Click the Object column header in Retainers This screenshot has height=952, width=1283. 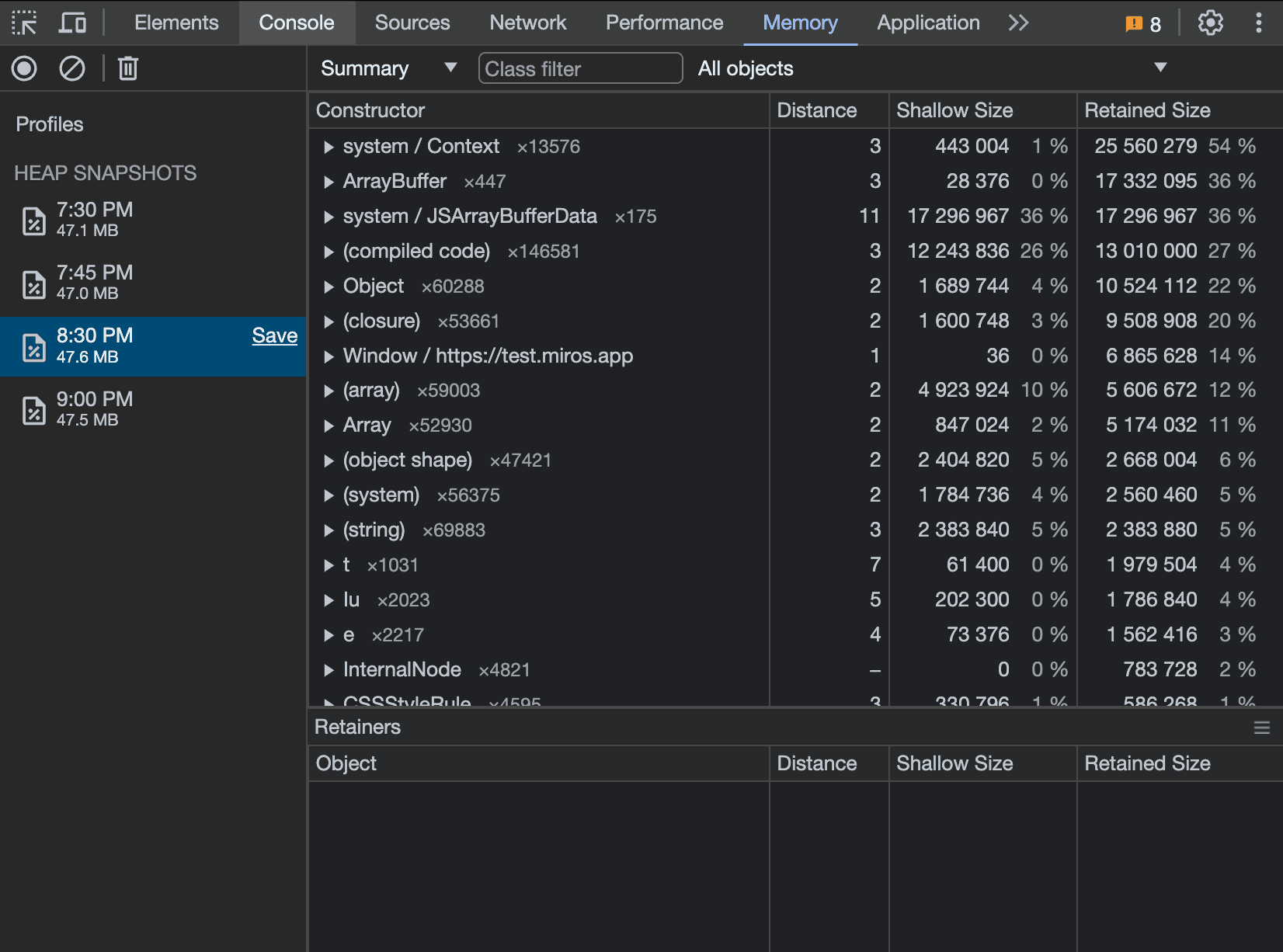pyautogui.click(x=539, y=763)
